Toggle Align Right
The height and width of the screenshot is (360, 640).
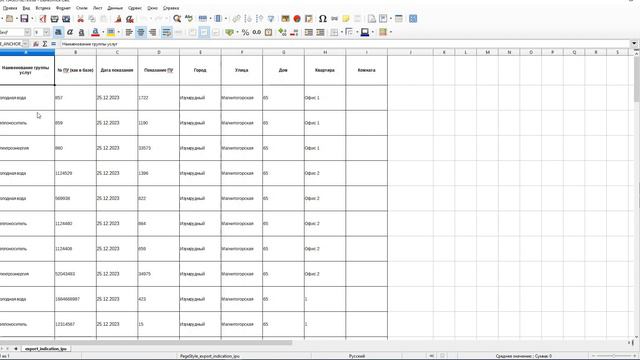click(153, 32)
